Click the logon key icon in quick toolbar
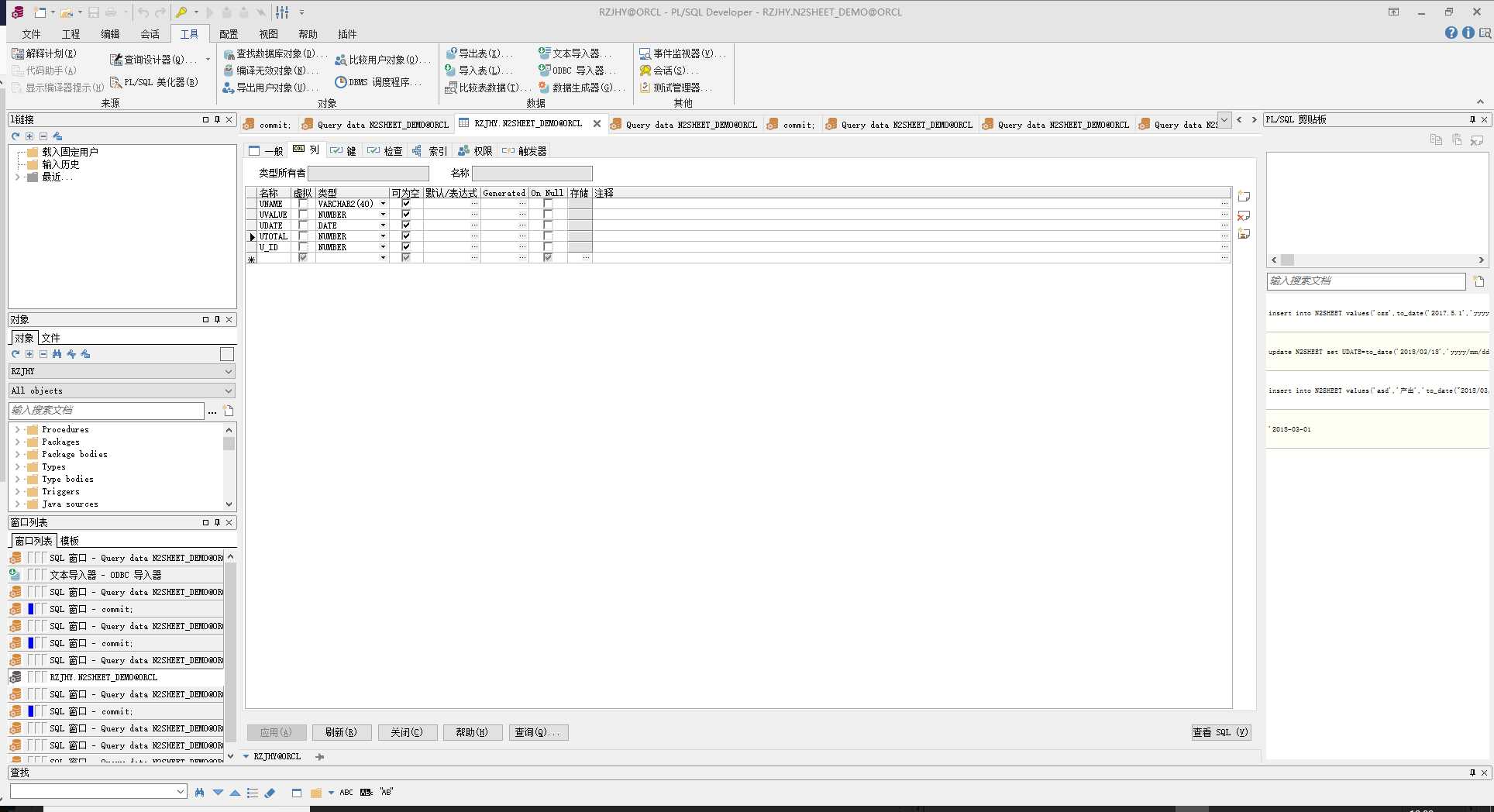The width and height of the screenshot is (1494, 812). pyautogui.click(x=181, y=12)
